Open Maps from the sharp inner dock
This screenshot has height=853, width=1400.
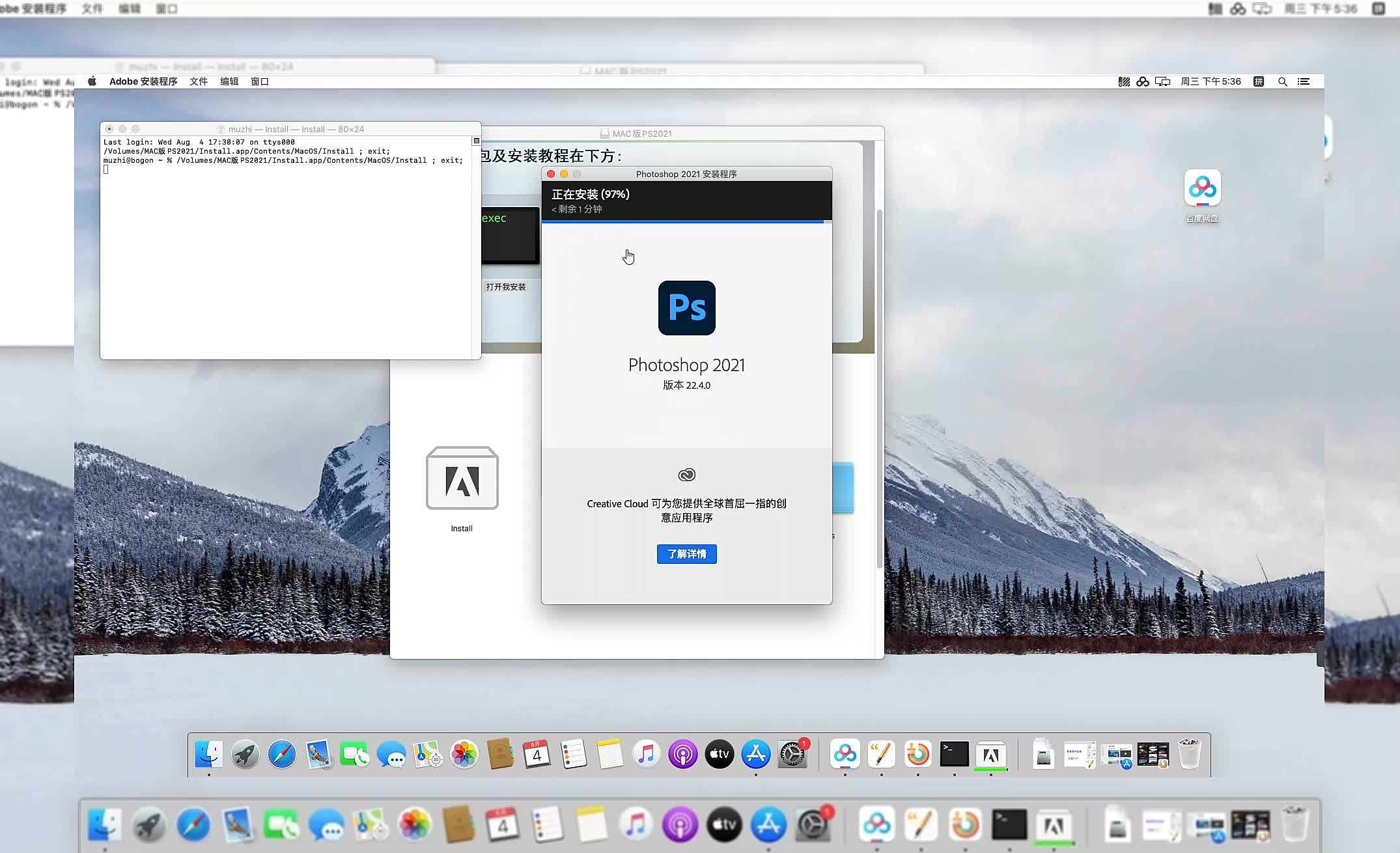[x=428, y=755]
